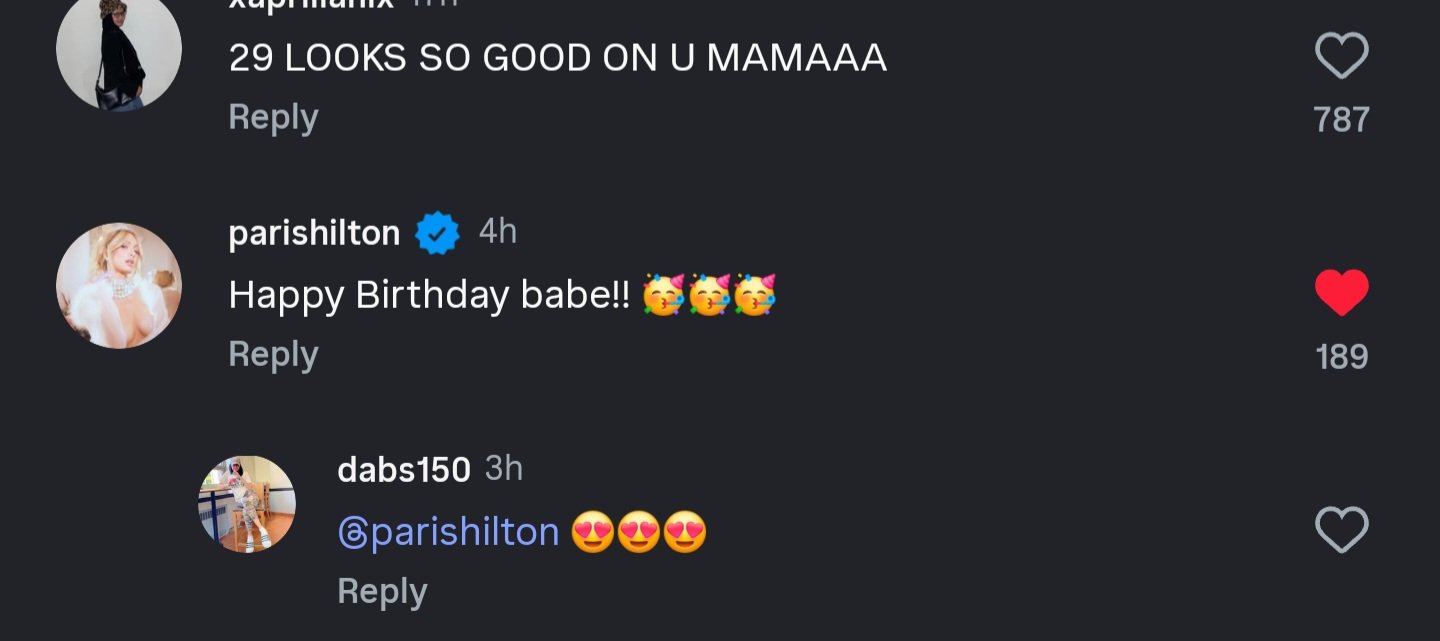The image size is (1440, 641).
Task: Open dabs150's profile picture
Action: point(246,504)
